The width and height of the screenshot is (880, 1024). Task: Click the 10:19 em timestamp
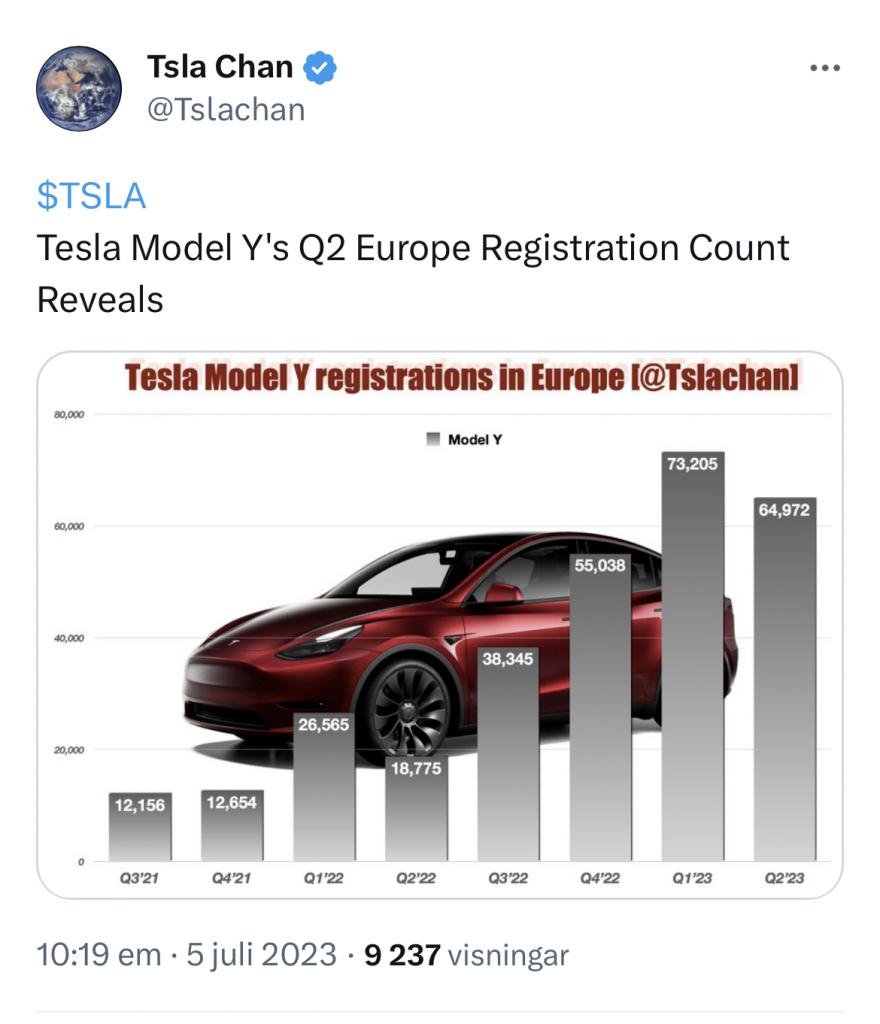click(x=99, y=954)
